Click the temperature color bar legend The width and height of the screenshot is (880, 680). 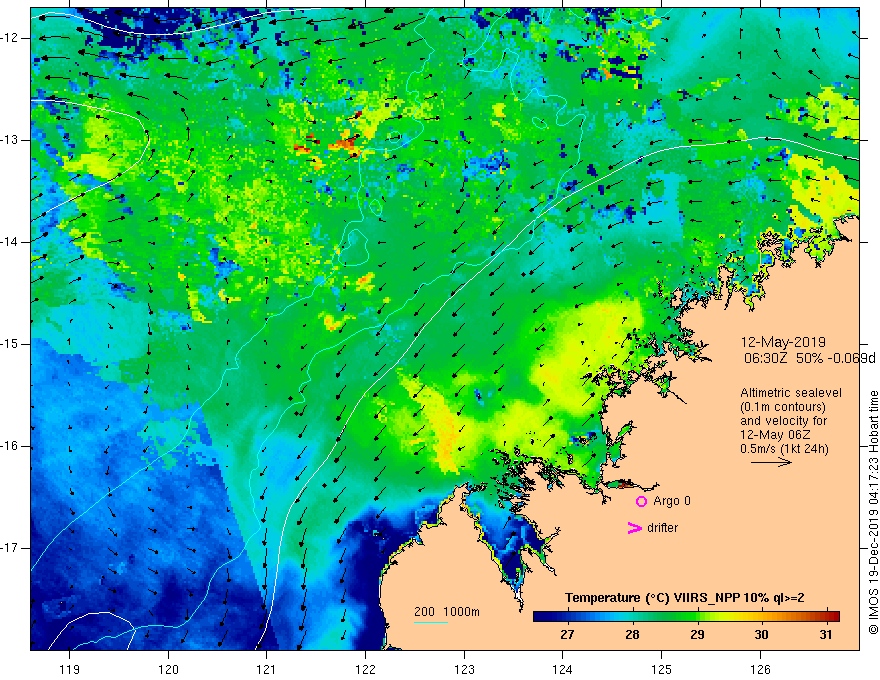pyautogui.click(x=686, y=617)
